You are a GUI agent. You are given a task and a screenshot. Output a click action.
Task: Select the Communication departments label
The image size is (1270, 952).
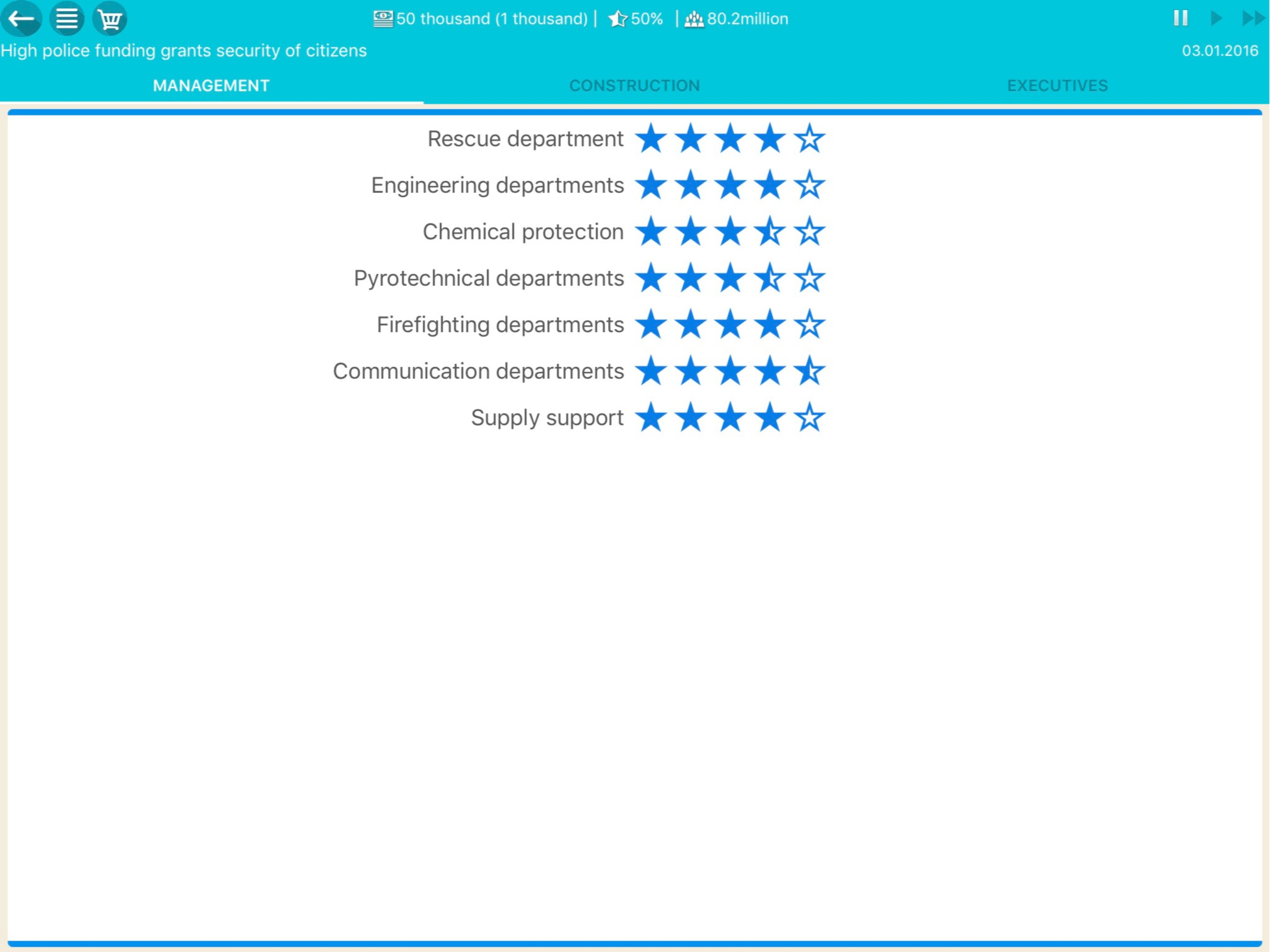478,371
